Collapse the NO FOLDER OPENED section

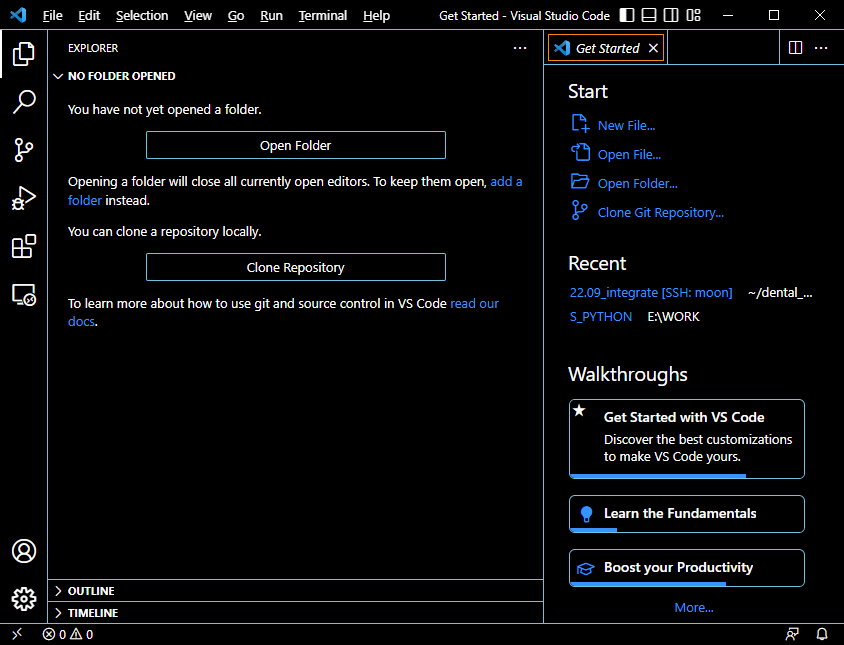[296, 76]
